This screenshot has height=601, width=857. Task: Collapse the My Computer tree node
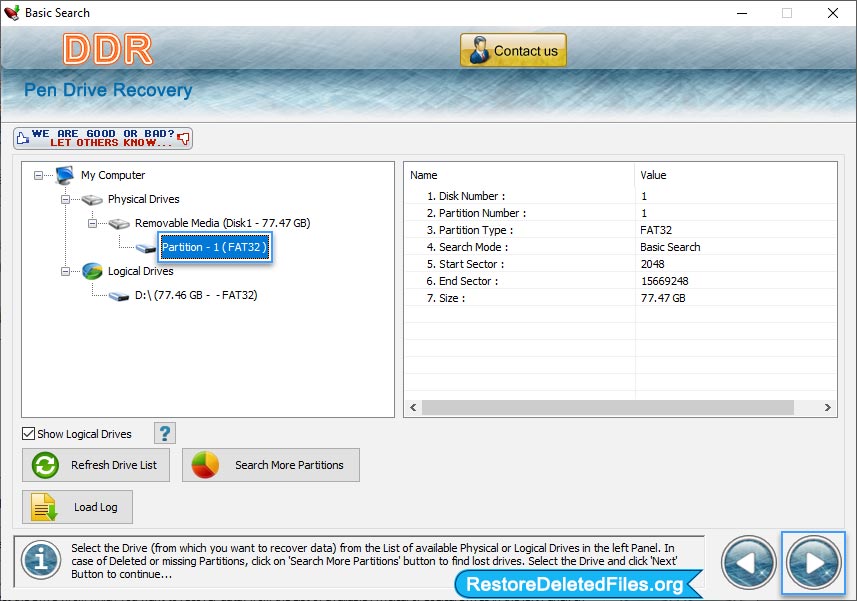point(38,175)
